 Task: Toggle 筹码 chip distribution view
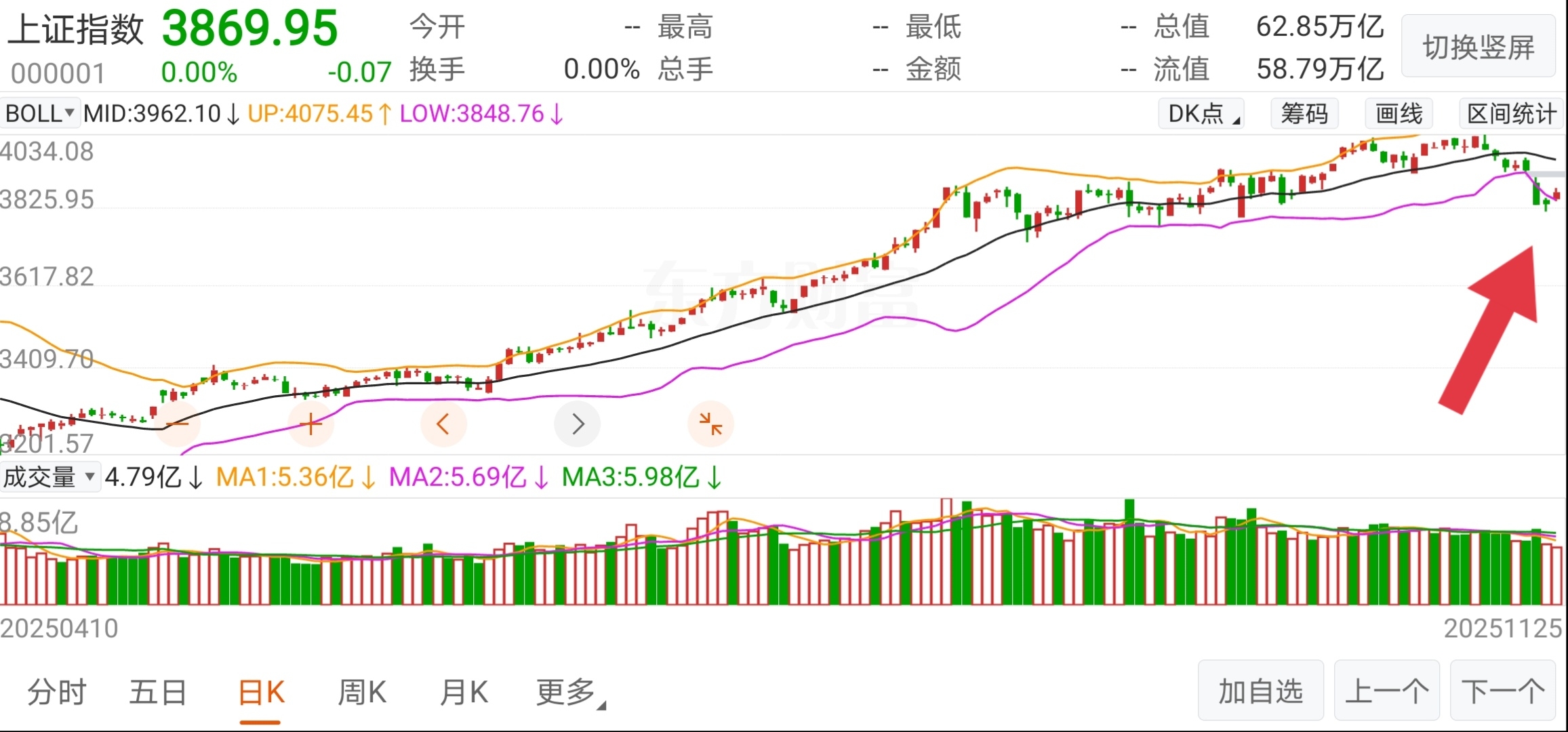click(1304, 113)
